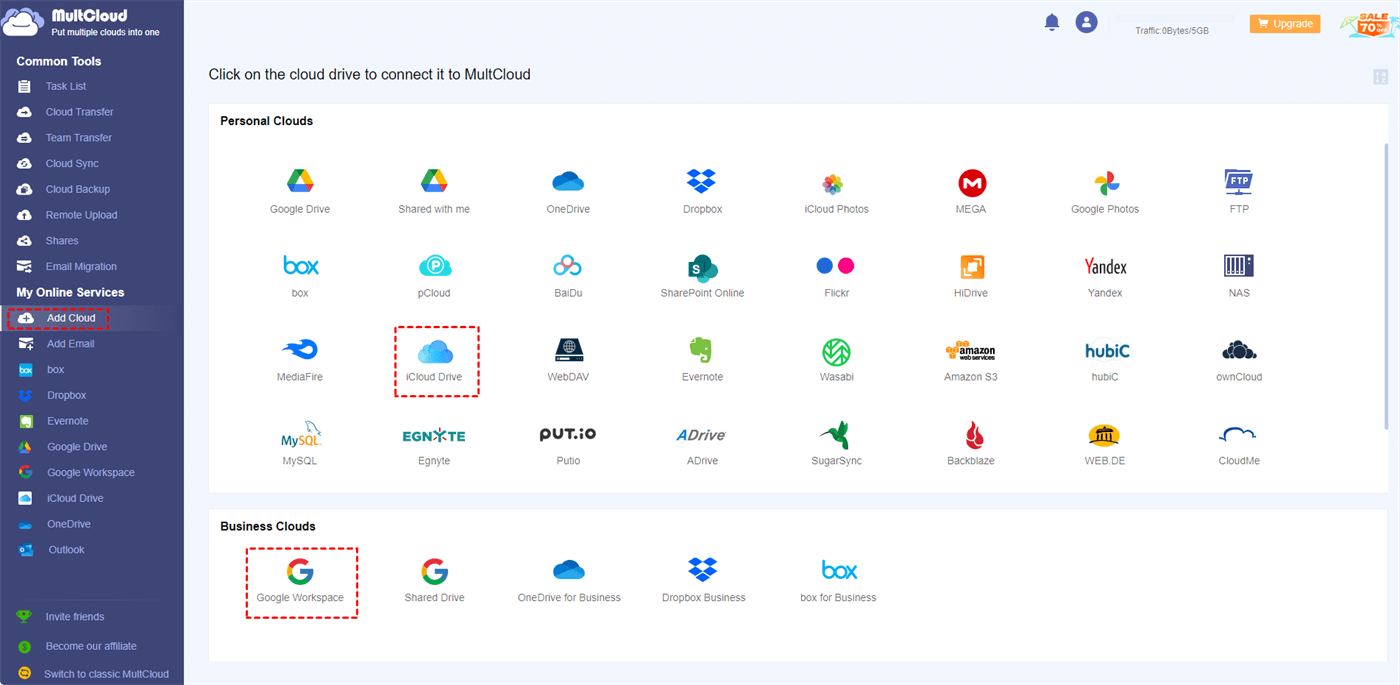Open the user account avatar
The image size is (1400, 685).
point(1086,22)
